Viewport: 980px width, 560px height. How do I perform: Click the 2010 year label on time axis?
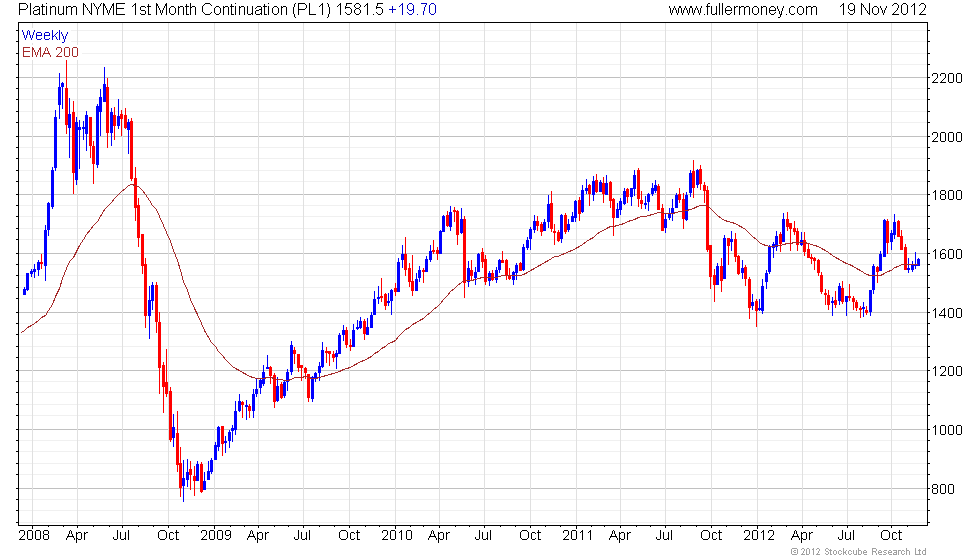(397, 535)
